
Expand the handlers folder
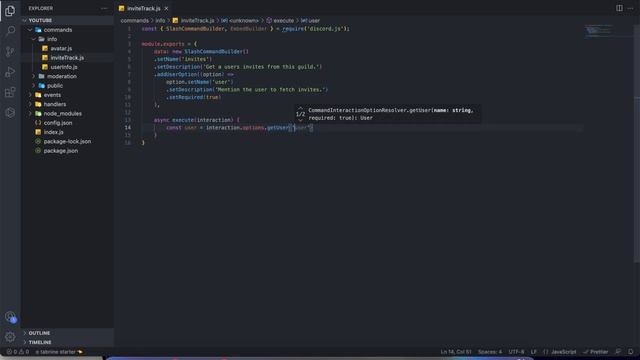click(67, 104)
